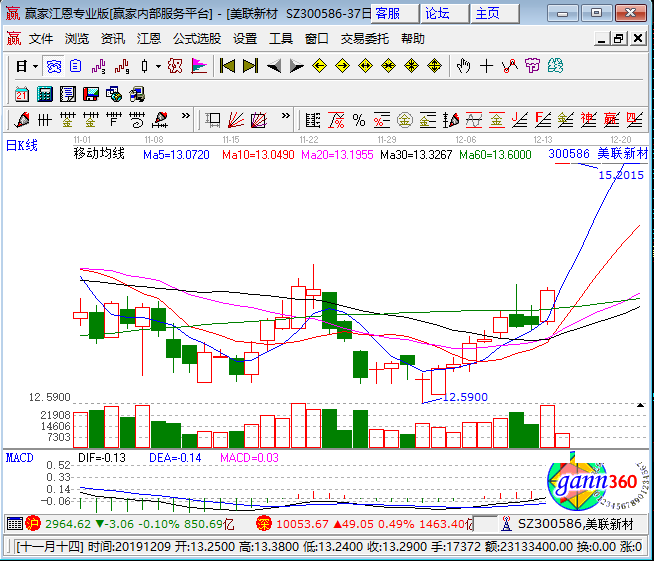Select the hand pan tool
Screen dimensions: 654x561
pos(463,66)
